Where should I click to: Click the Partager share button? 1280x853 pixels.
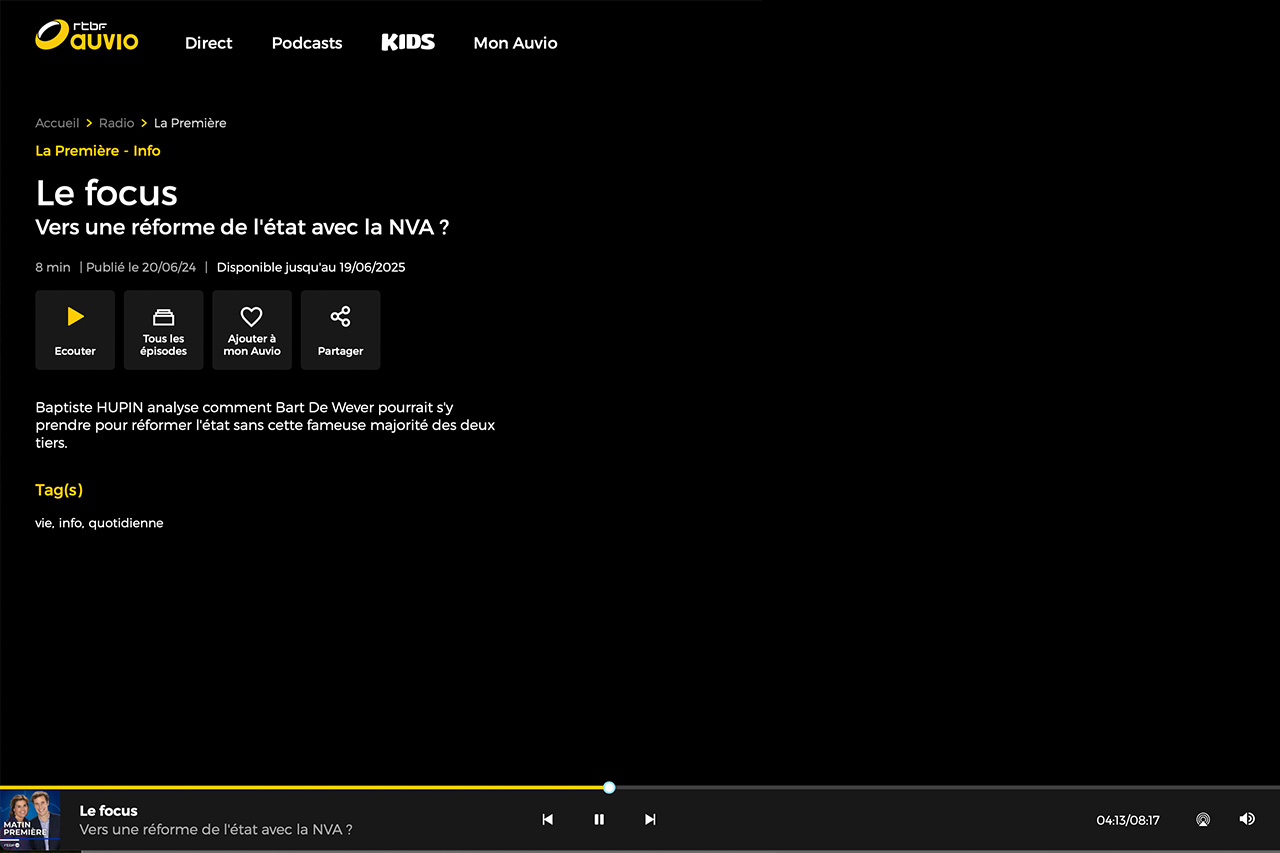(340, 330)
